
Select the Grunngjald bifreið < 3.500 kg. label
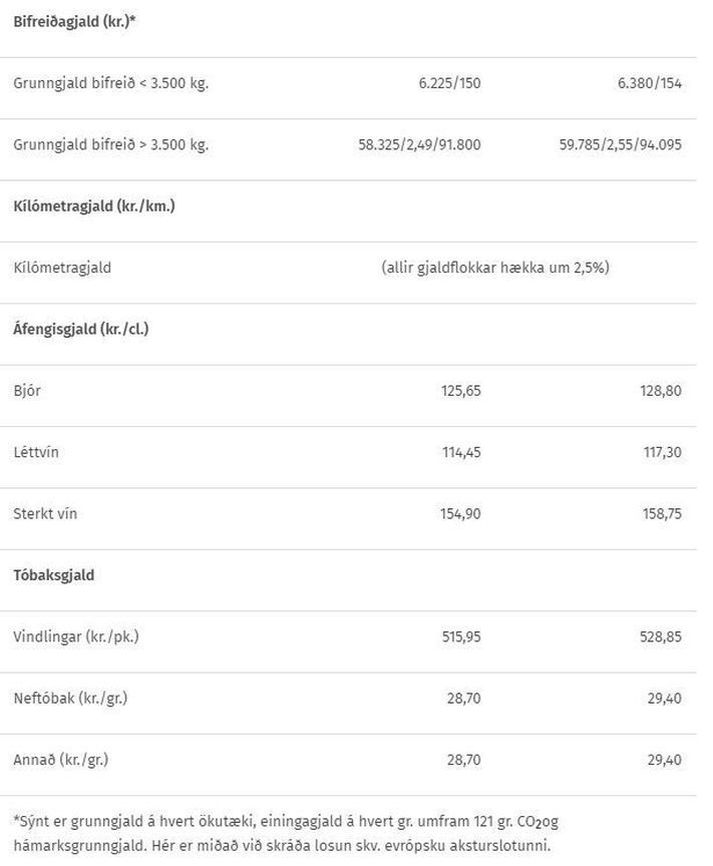(111, 83)
